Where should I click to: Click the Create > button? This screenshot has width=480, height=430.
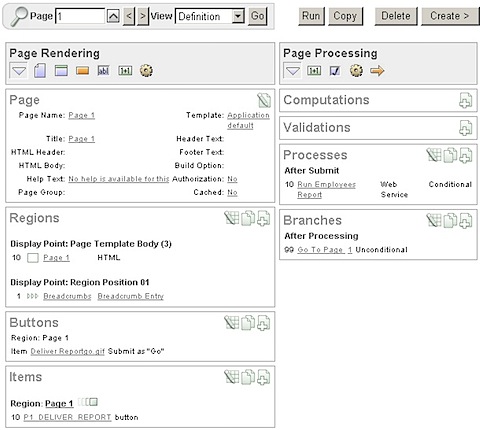pos(450,16)
